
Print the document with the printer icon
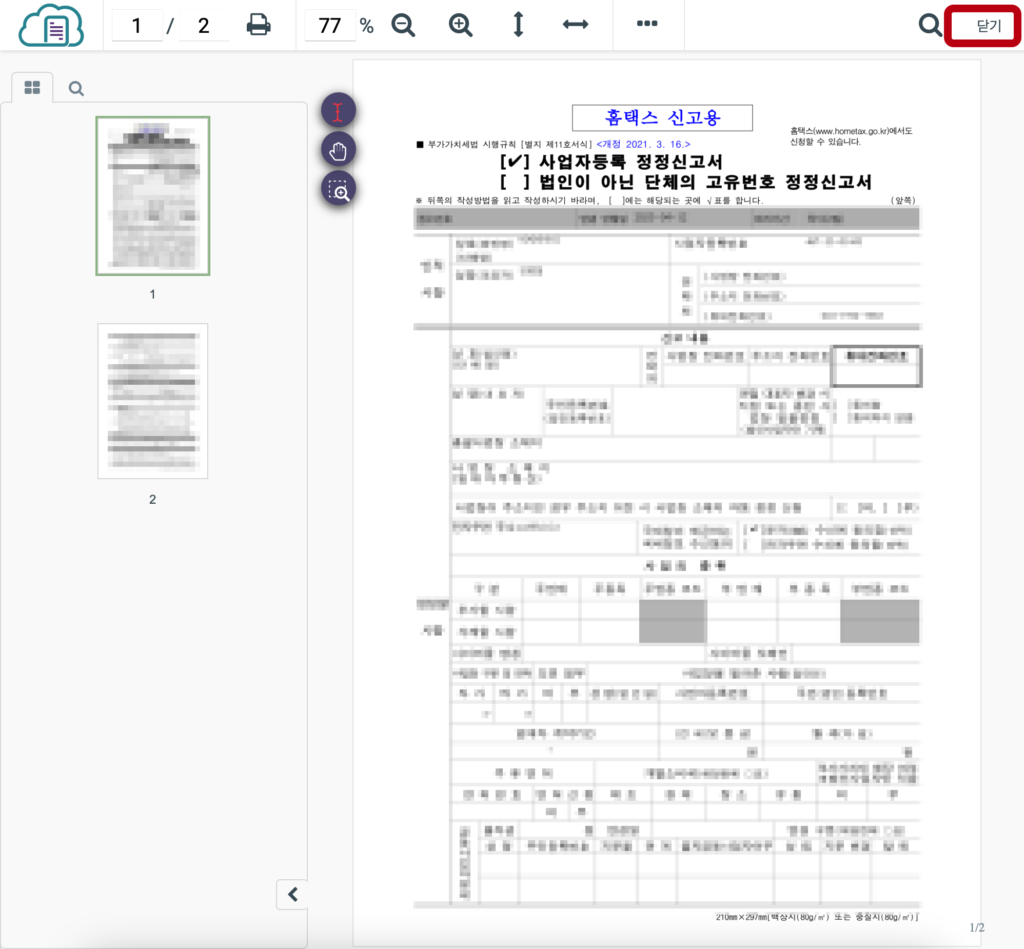259,26
